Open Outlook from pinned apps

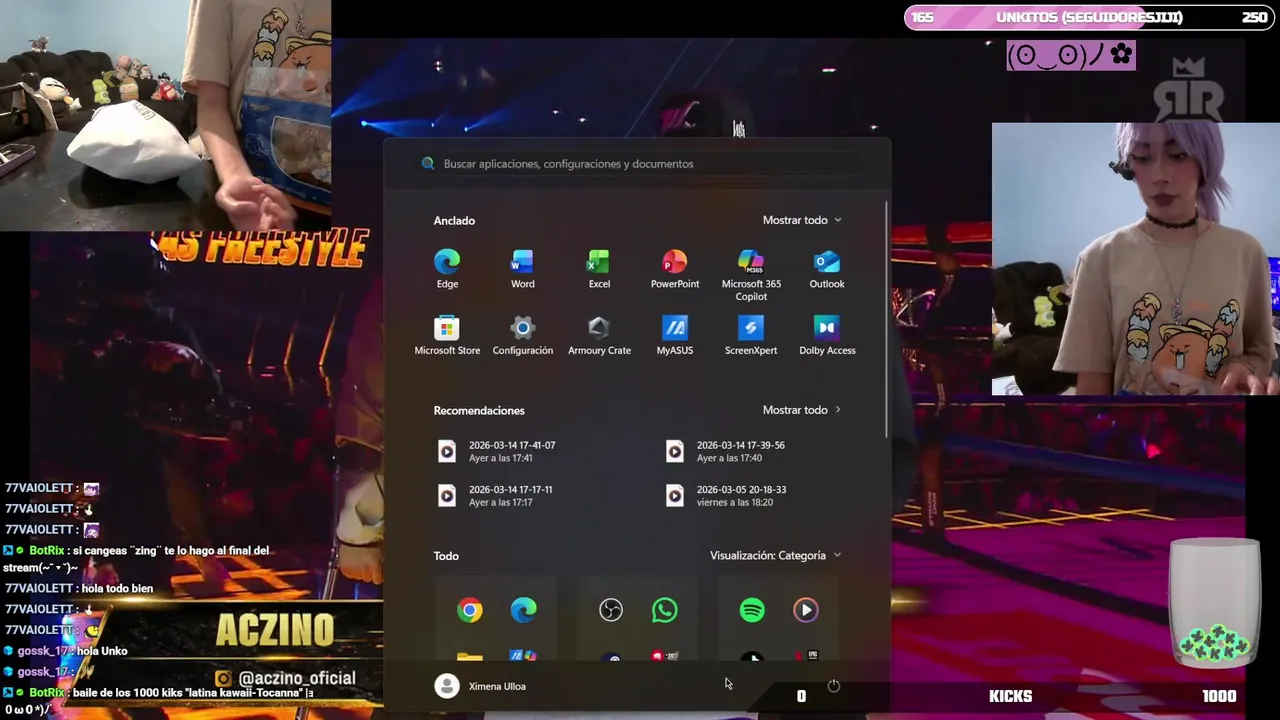click(827, 270)
